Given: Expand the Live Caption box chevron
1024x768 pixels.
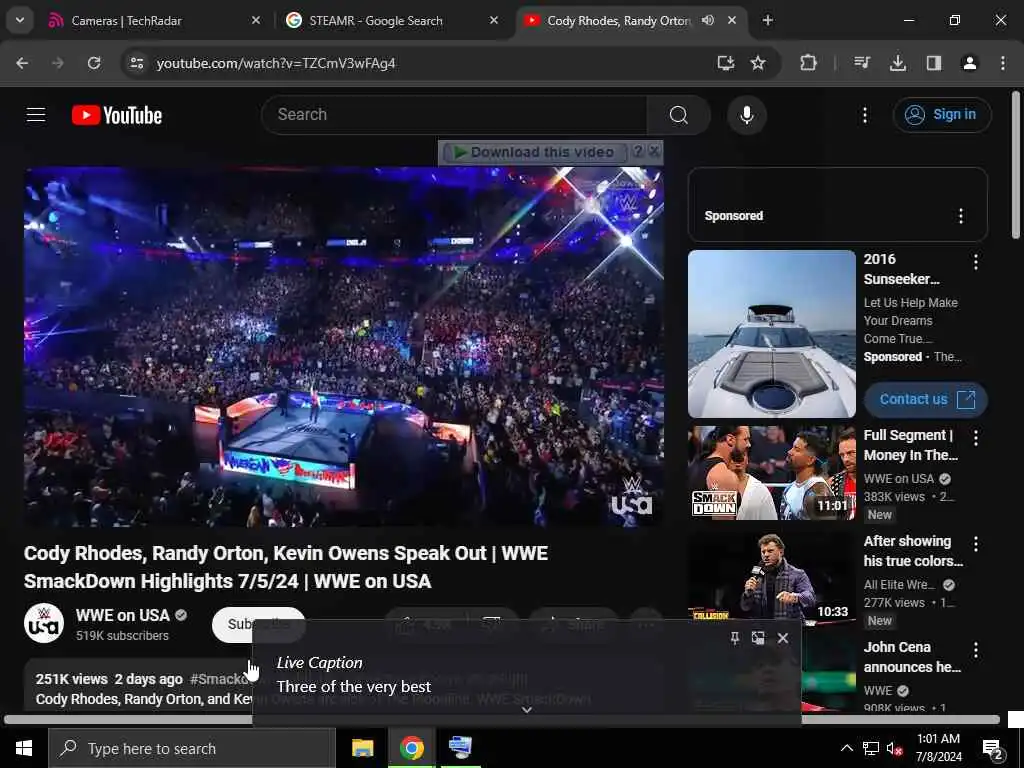Looking at the screenshot, I should coord(527,710).
